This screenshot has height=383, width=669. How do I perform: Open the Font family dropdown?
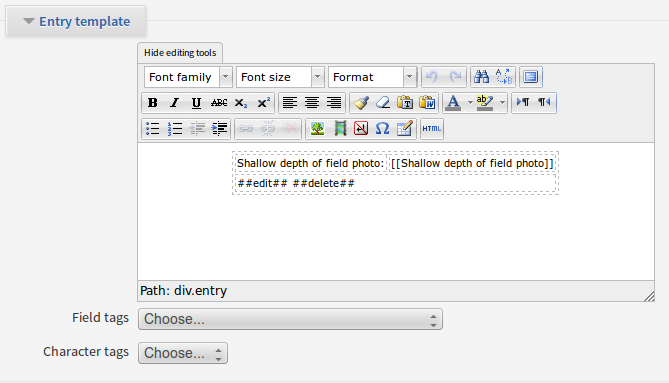tap(188, 77)
